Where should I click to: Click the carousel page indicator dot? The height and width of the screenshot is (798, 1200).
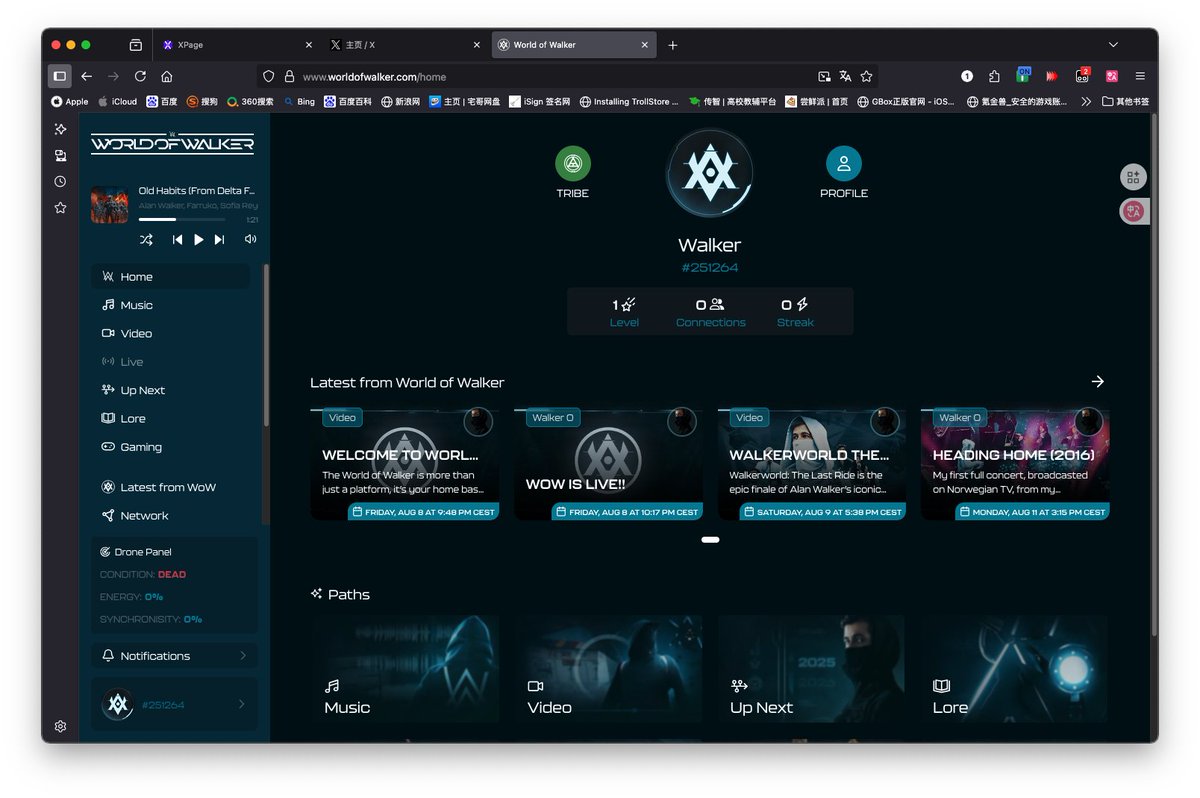[x=710, y=540]
